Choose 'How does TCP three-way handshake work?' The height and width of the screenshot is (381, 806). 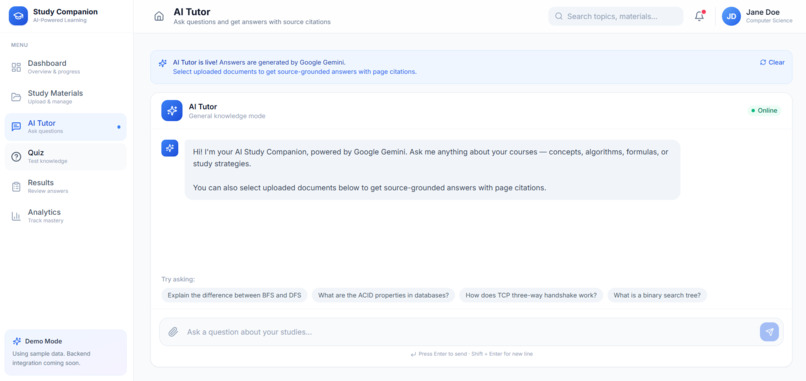[531, 296]
